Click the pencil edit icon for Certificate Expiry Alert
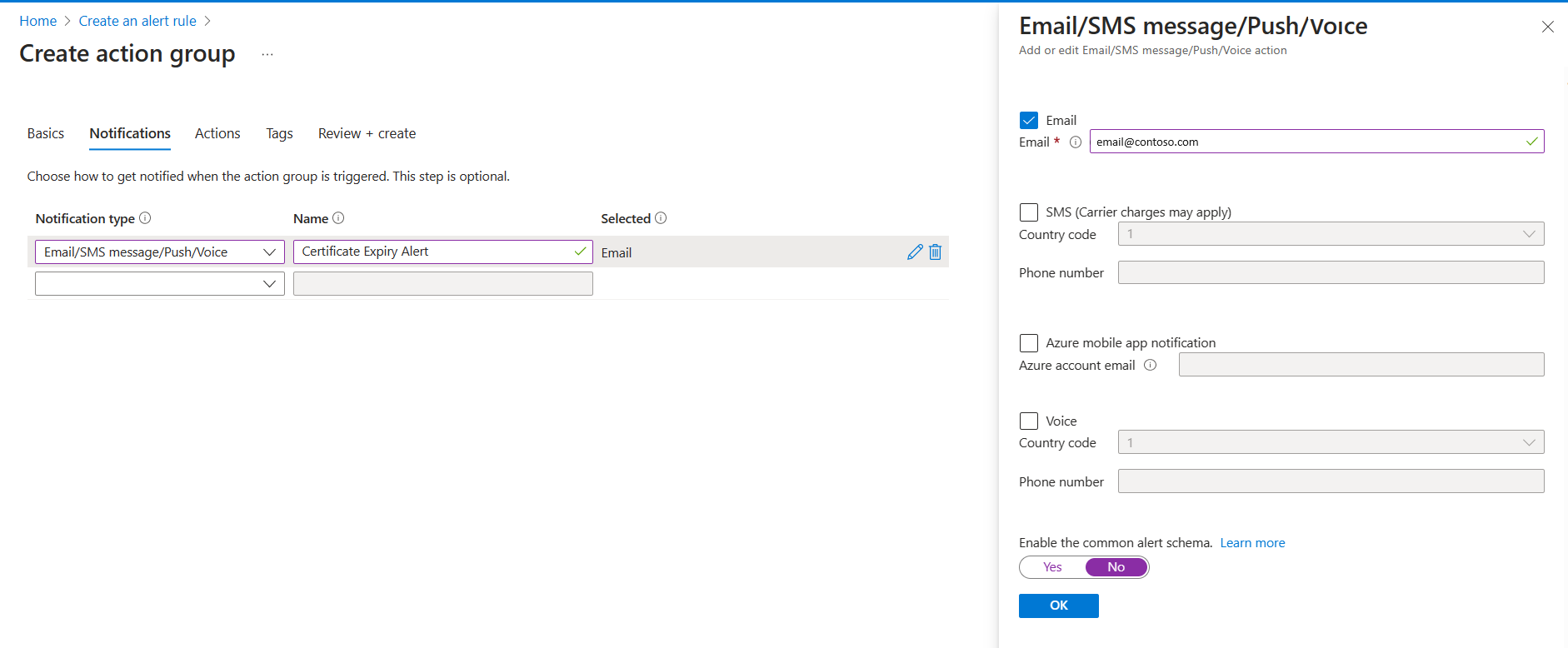Image resolution: width=1568 pixels, height=648 pixels. (914, 252)
